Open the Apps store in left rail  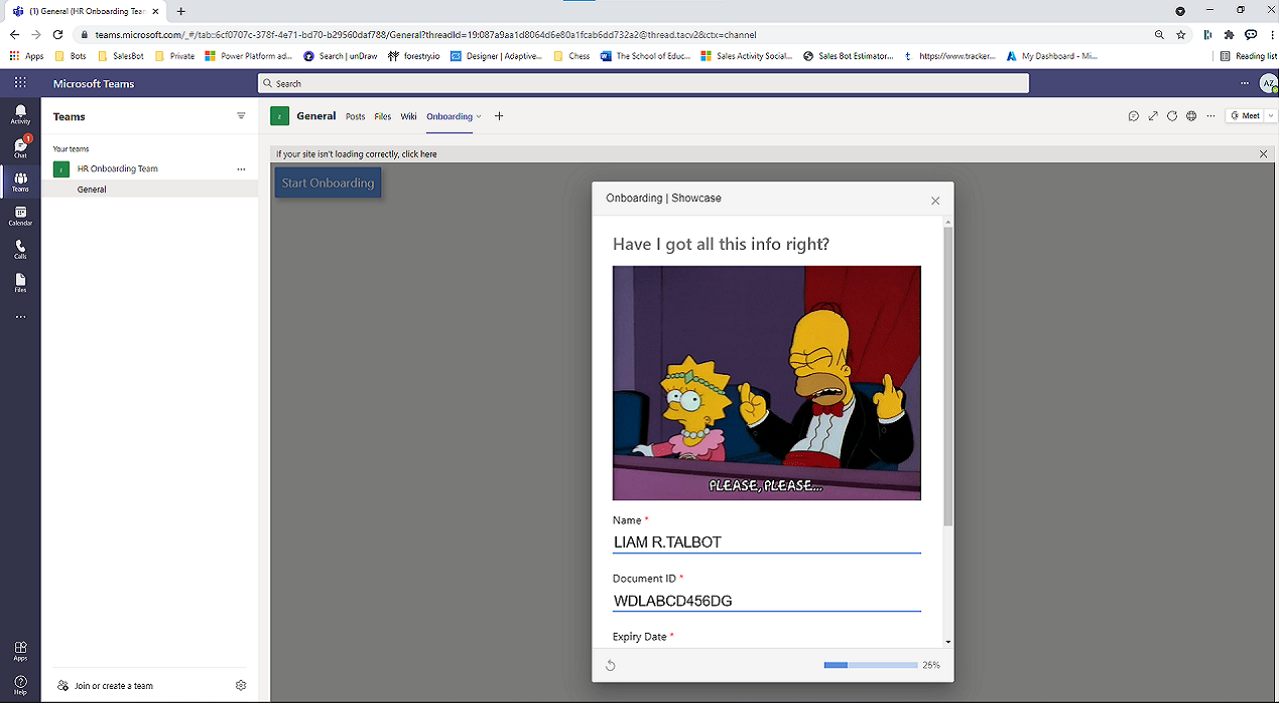point(20,651)
